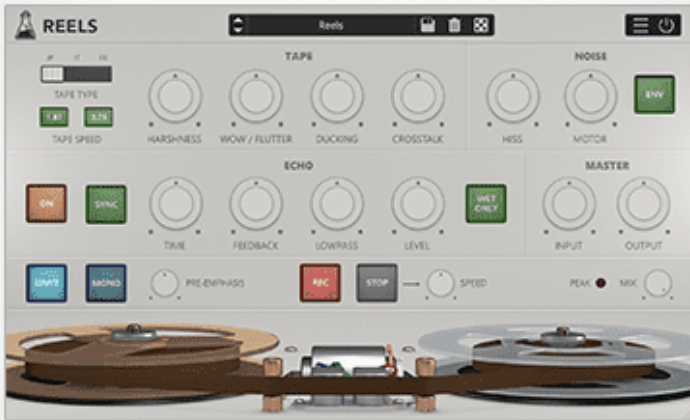Click the echo Lowpass knob

tap(337, 204)
